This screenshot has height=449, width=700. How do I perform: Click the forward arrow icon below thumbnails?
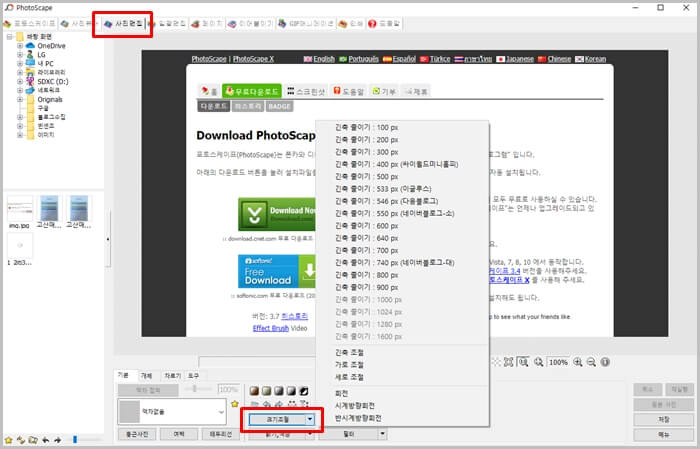pos(58,440)
